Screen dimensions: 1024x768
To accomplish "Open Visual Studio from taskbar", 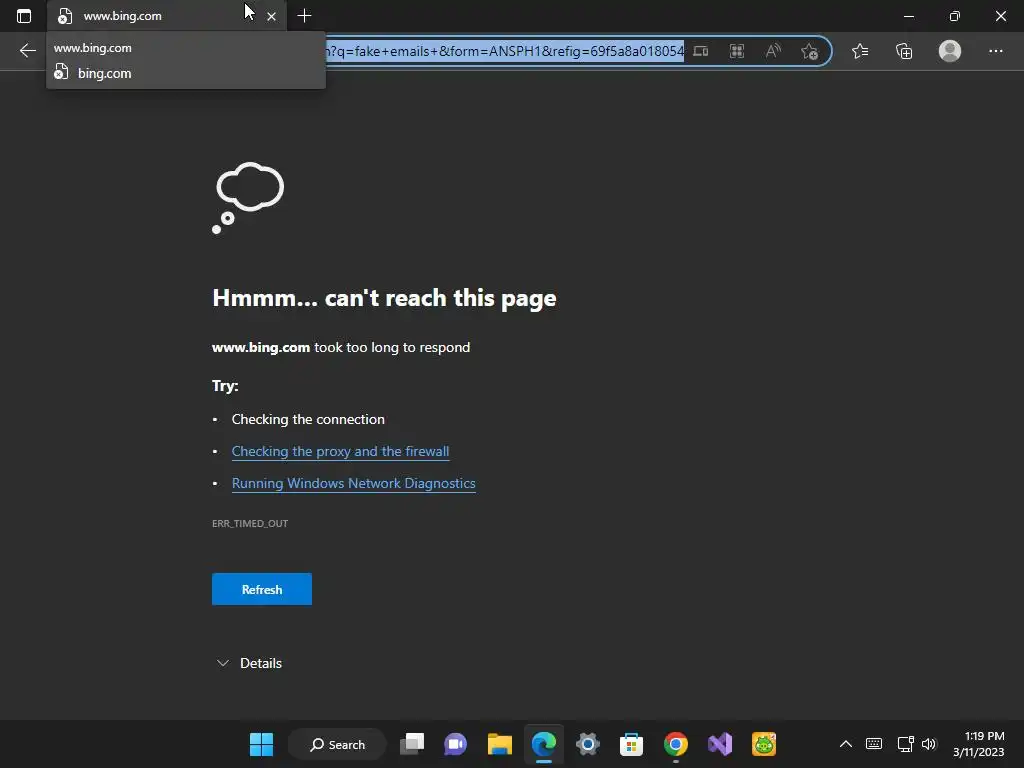I will [720, 744].
